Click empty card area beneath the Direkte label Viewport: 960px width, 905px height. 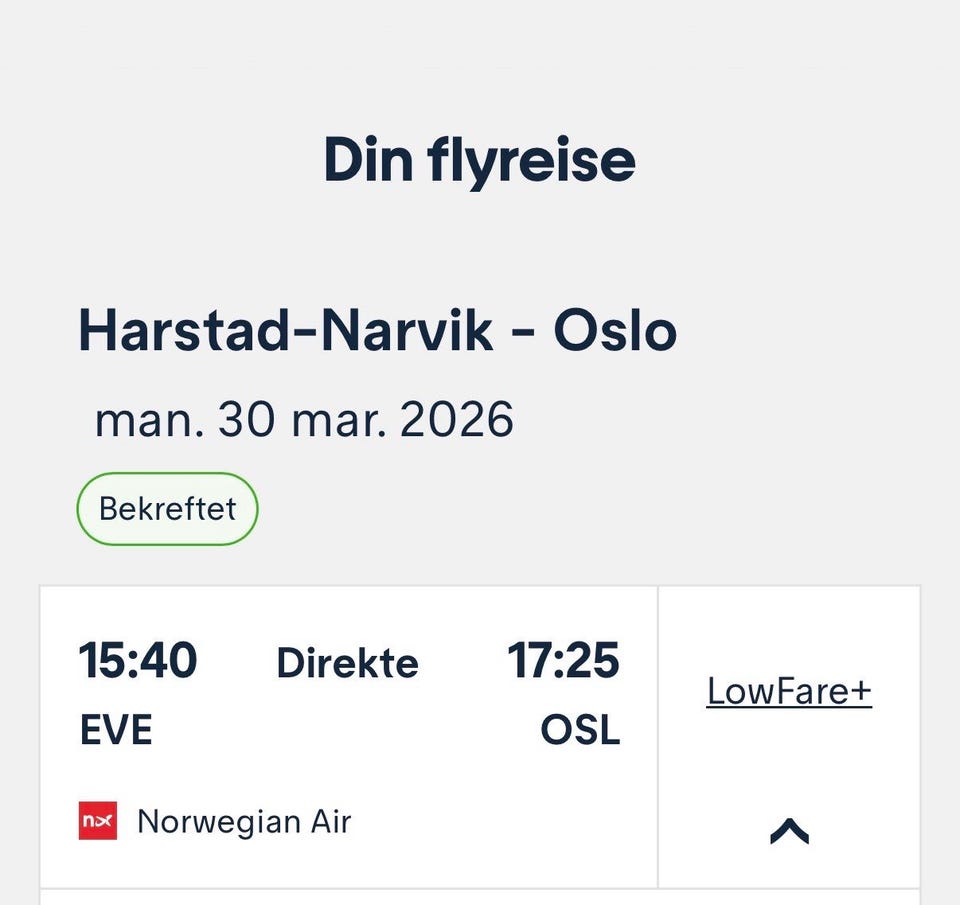tap(347, 740)
